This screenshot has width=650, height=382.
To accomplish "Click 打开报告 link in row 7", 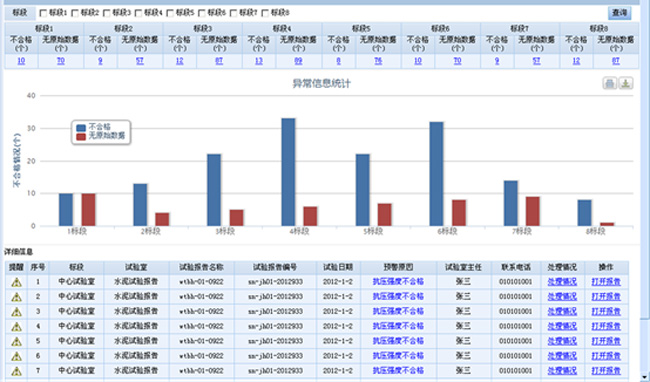I will [x=606, y=371].
